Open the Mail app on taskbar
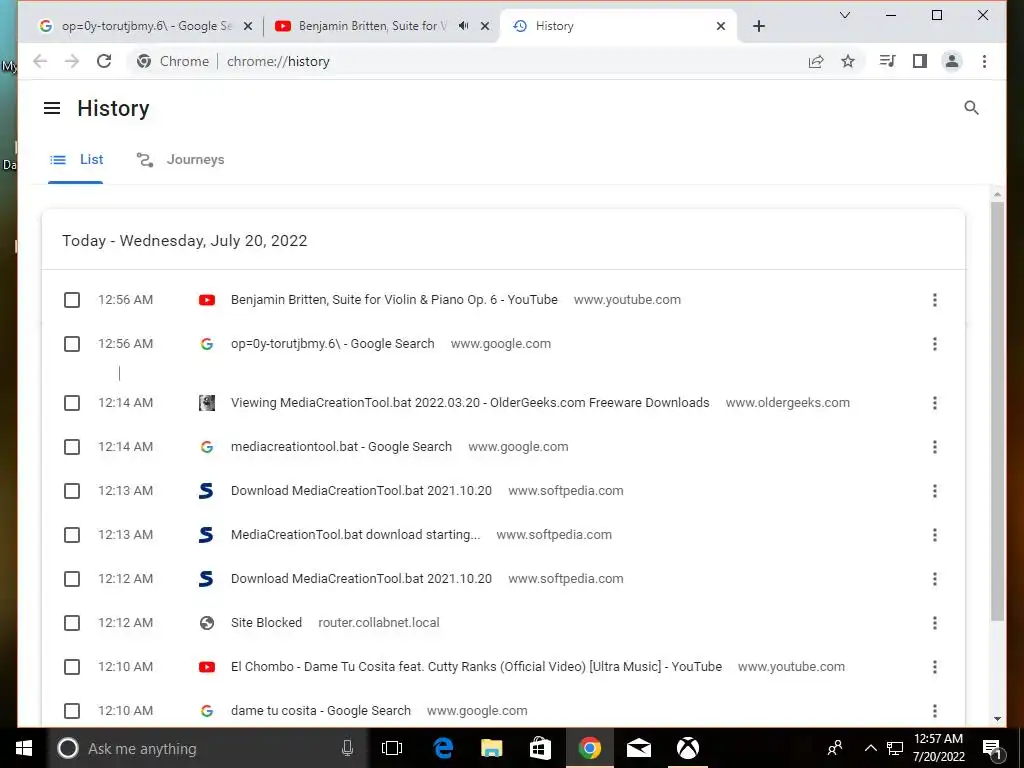Screen dimensions: 1024x768 click(638, 748)
